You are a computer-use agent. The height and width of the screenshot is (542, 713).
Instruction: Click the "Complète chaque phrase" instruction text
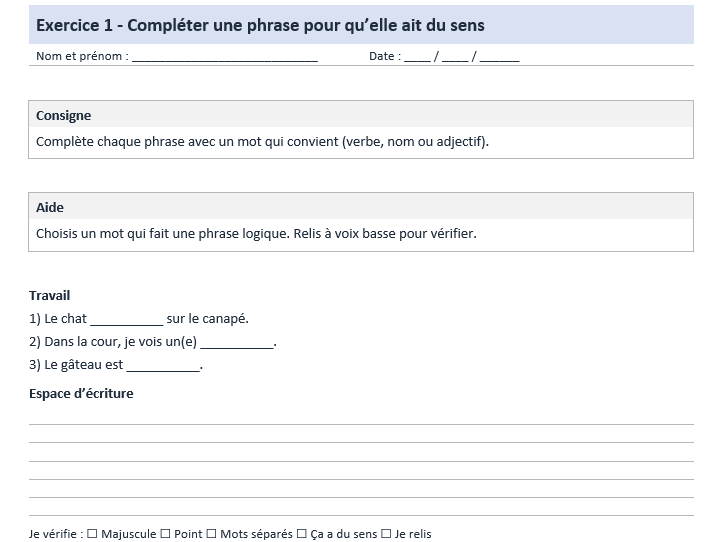coord(262,142)
